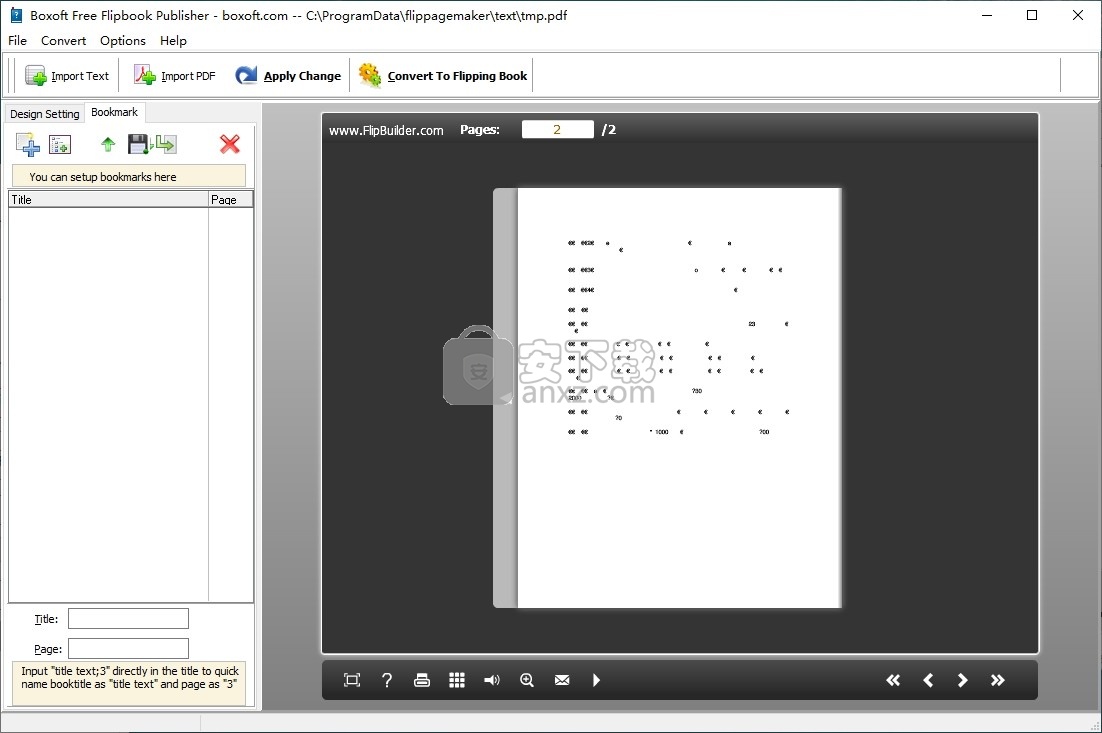The image size is (1102, 733).
Task: Jump to last page double-right arrow
Action: click(998, 680)
